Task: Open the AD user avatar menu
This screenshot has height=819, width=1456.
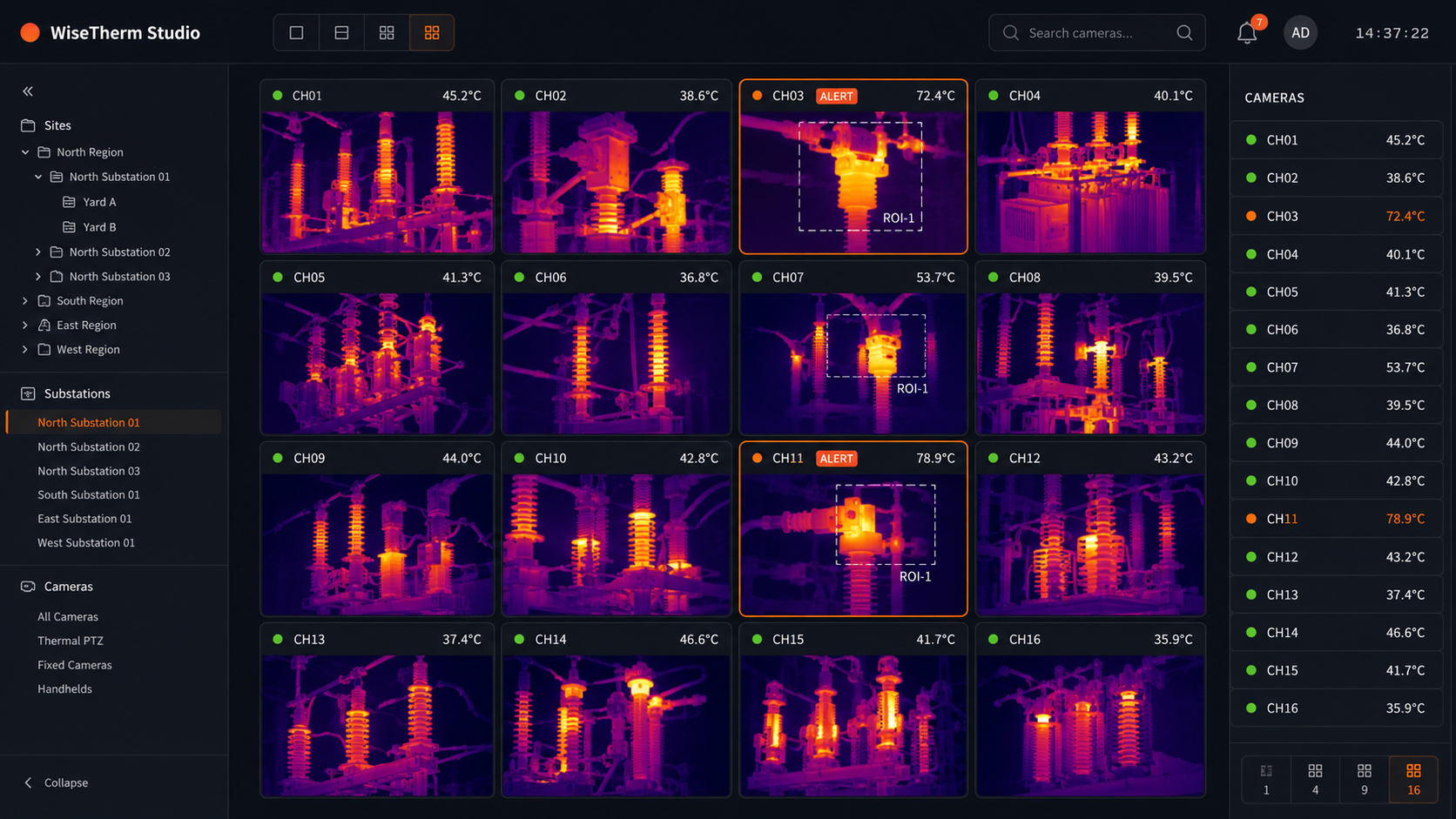Action: click(1300, 33)
